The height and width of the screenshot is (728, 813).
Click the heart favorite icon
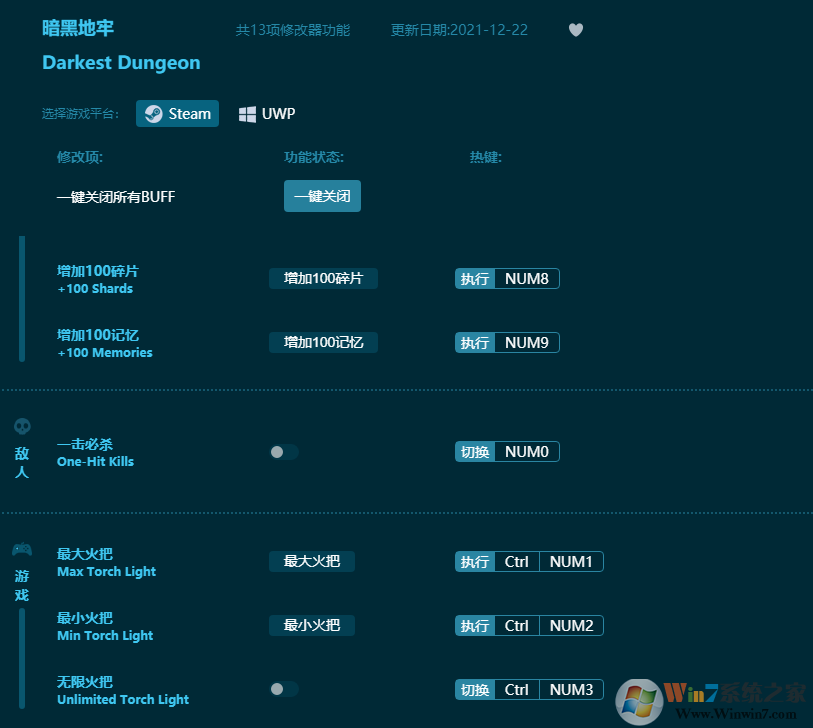(x=576, y=30)
